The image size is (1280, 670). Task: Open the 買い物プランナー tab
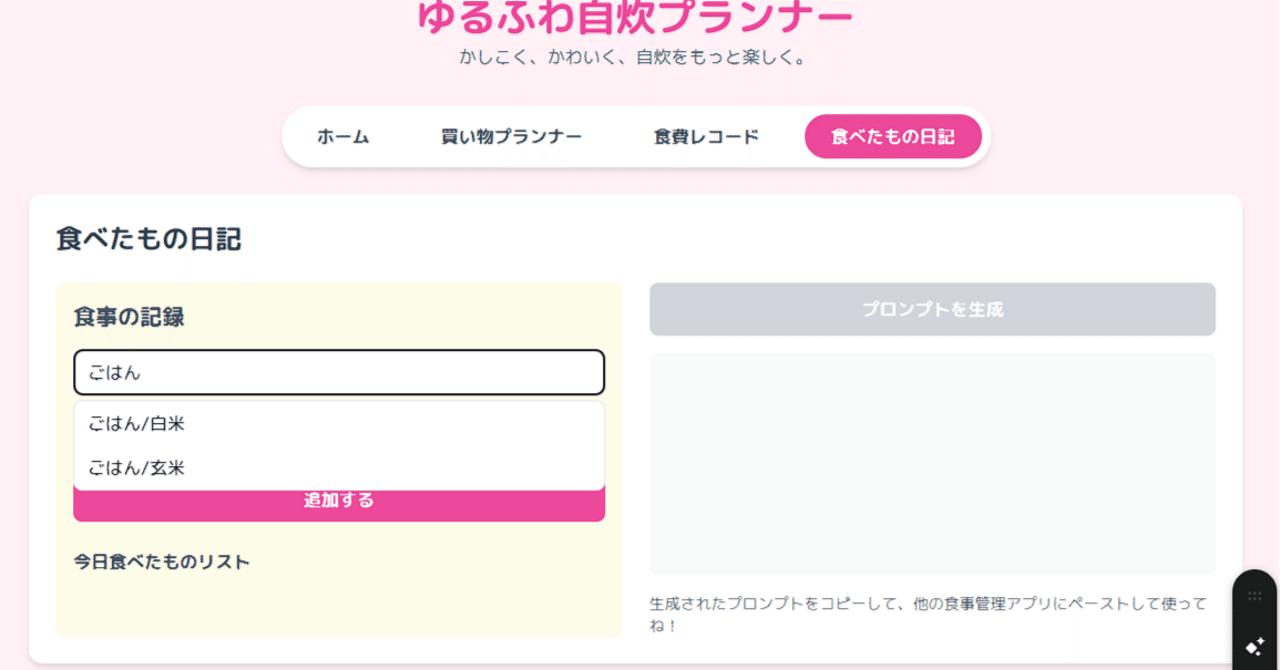(511, 137)
